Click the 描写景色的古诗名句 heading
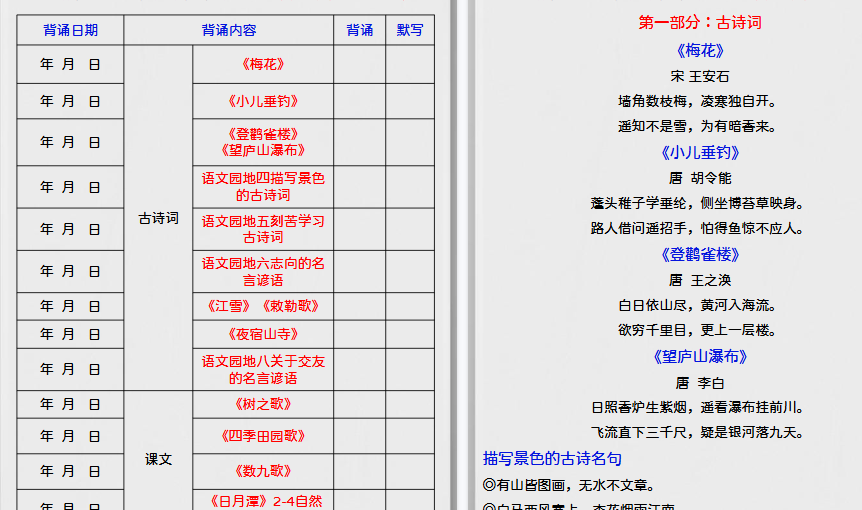The image size is (862, 510). 552,458
